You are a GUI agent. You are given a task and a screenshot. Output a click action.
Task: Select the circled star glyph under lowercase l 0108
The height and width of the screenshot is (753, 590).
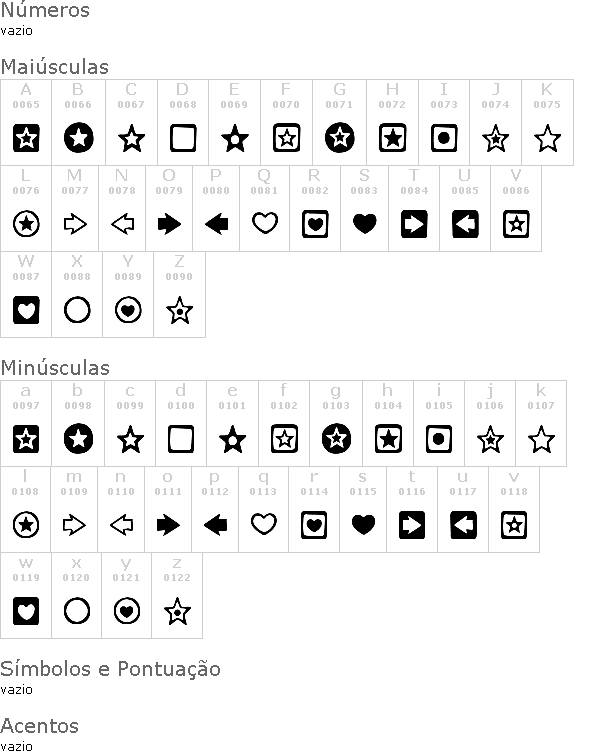click(26, 525)
